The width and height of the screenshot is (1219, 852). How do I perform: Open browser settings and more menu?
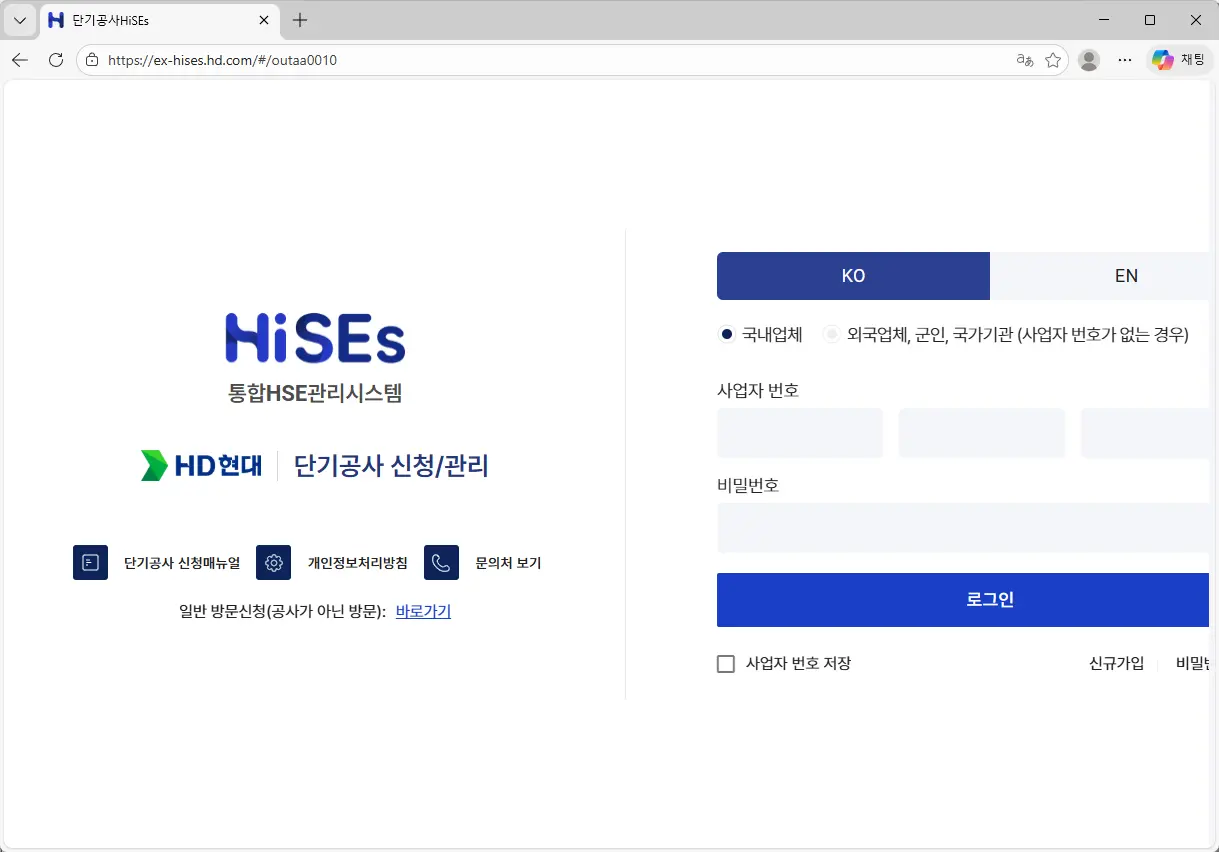coord(1125,60)
